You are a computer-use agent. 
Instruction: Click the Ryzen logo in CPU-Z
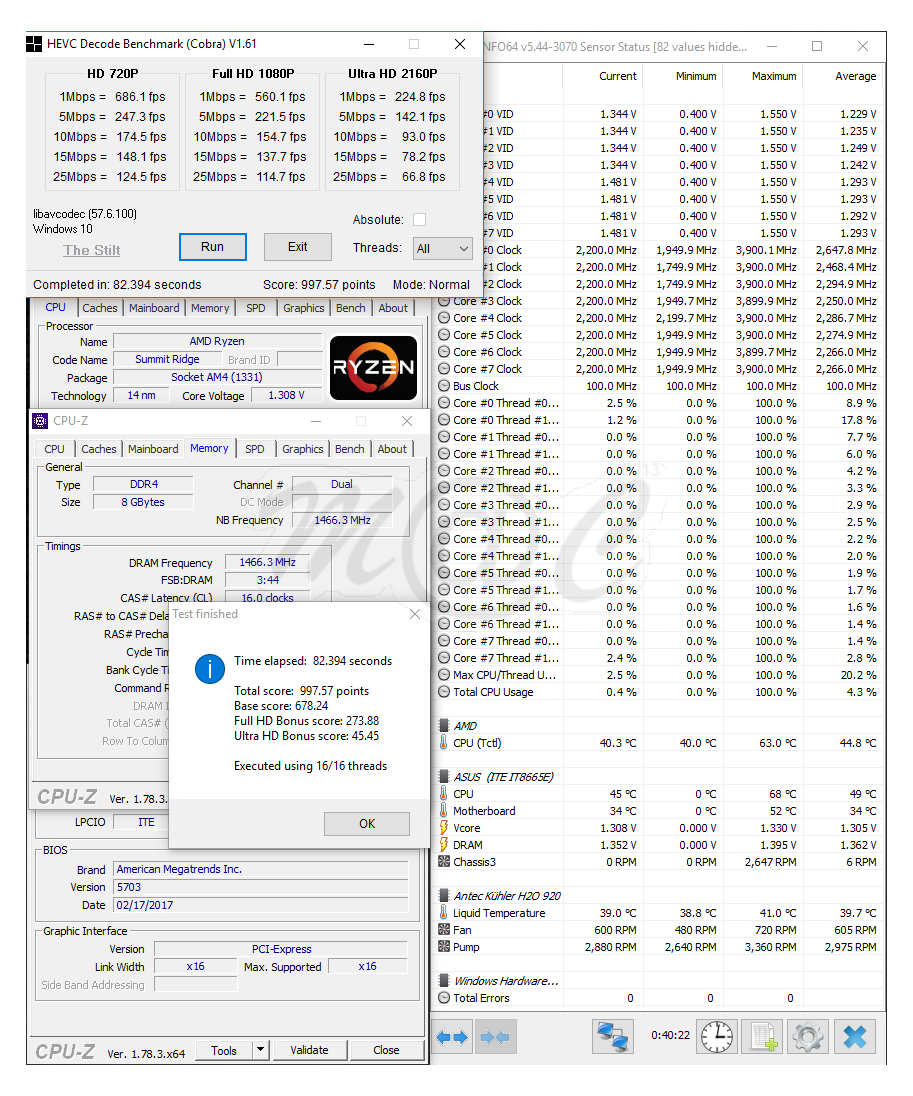373,368
